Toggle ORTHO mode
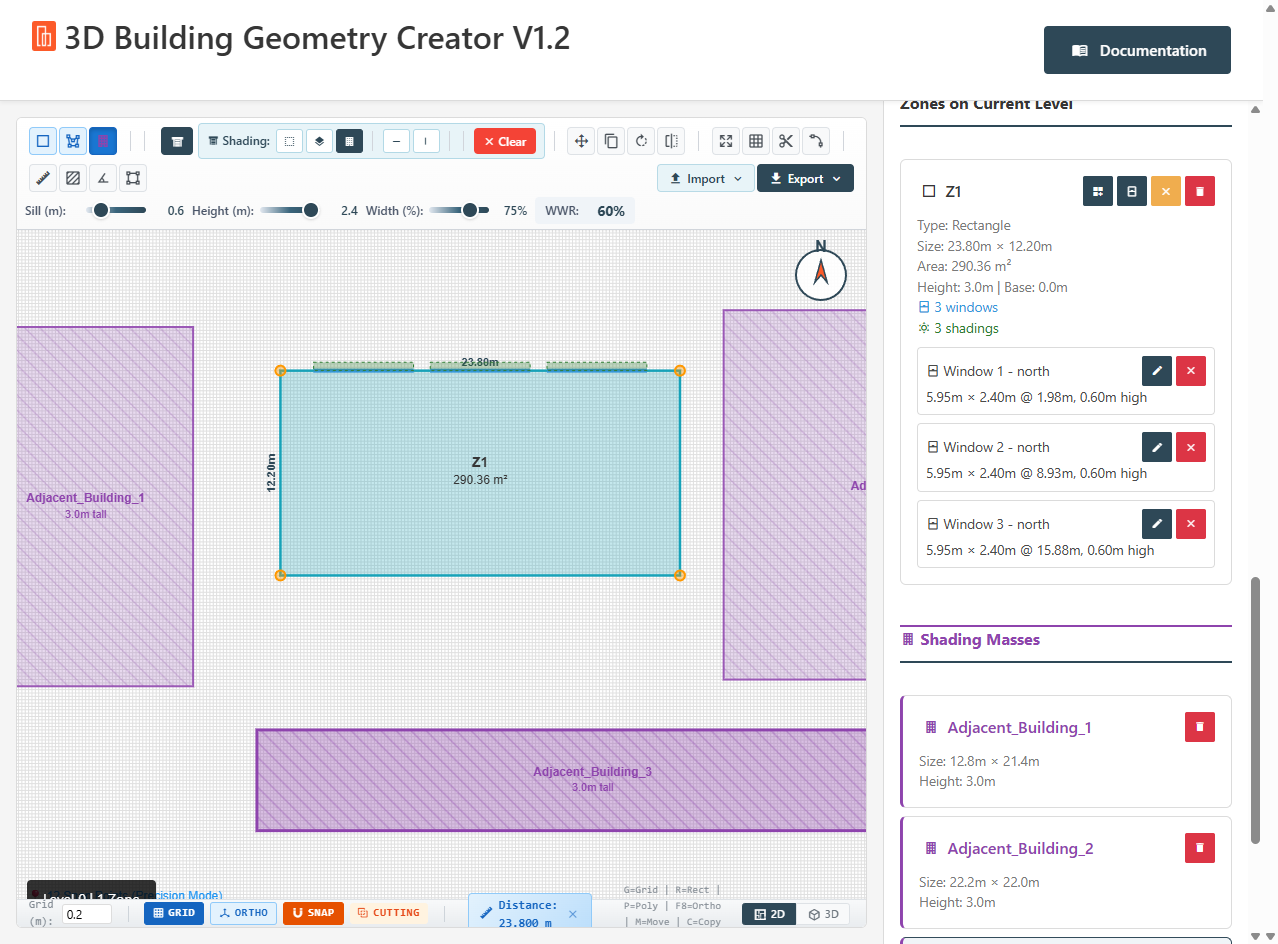1278x944 pixels. pos(243,913)
